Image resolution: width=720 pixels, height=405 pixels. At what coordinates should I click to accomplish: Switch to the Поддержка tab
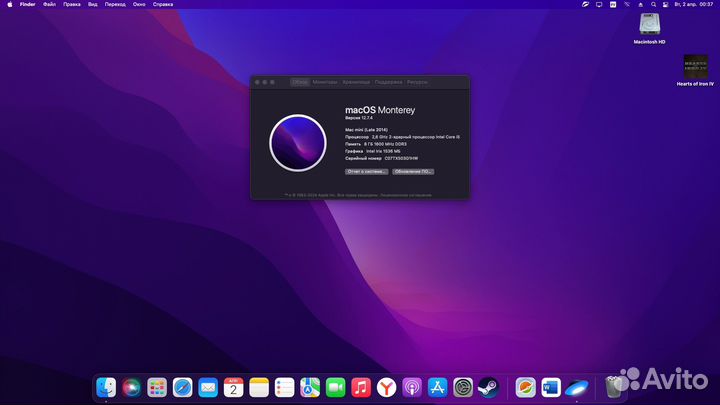pyautogui.click(x=388, y=82)
